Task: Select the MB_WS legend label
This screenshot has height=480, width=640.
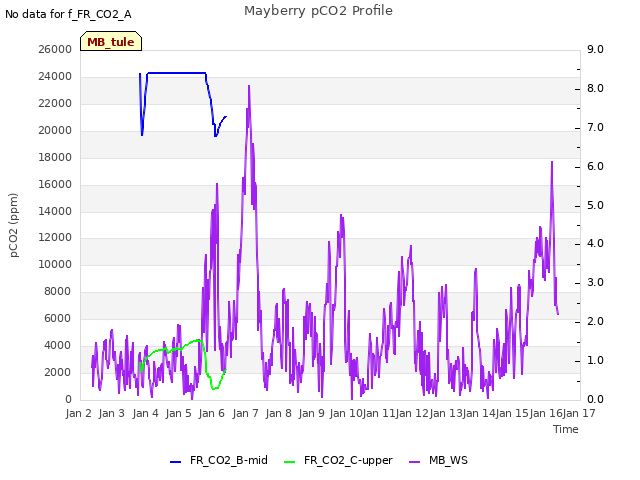Action: click(448, 460)
